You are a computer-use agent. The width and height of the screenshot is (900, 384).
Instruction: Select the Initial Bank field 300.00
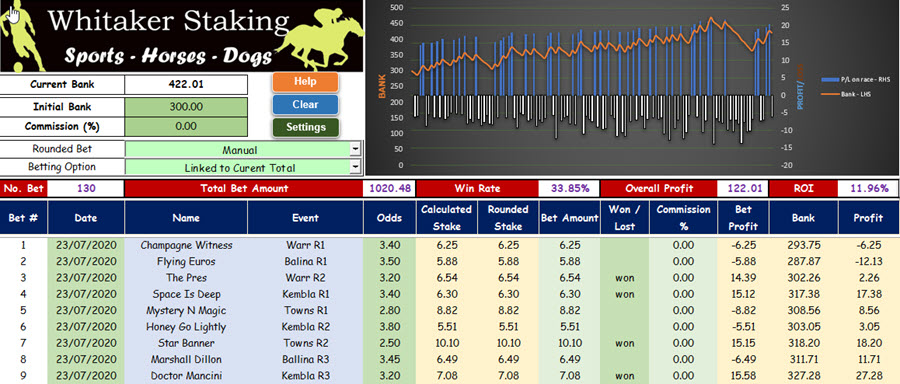point(186,107)
